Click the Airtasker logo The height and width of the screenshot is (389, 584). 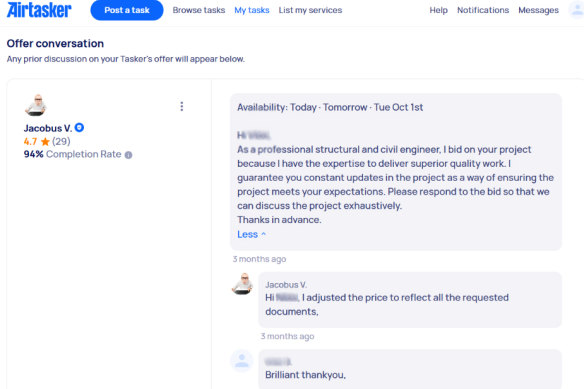pyautogui.click(x=39, y=10)
